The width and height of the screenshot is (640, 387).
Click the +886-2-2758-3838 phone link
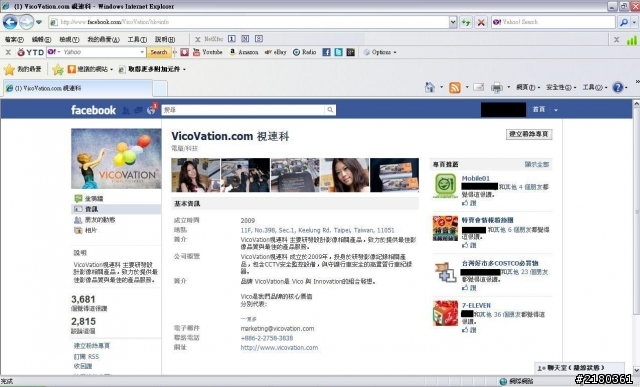tap(267, 338)
